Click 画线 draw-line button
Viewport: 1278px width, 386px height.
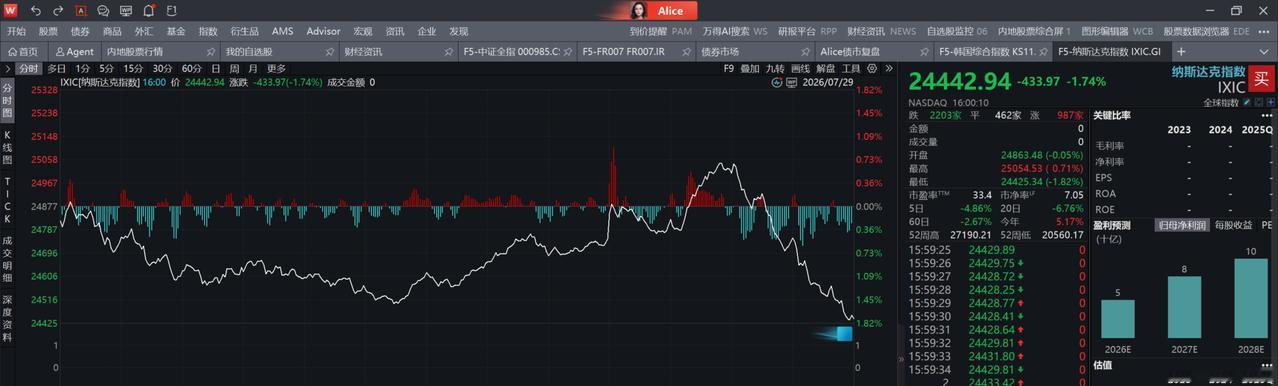point(801,69)
